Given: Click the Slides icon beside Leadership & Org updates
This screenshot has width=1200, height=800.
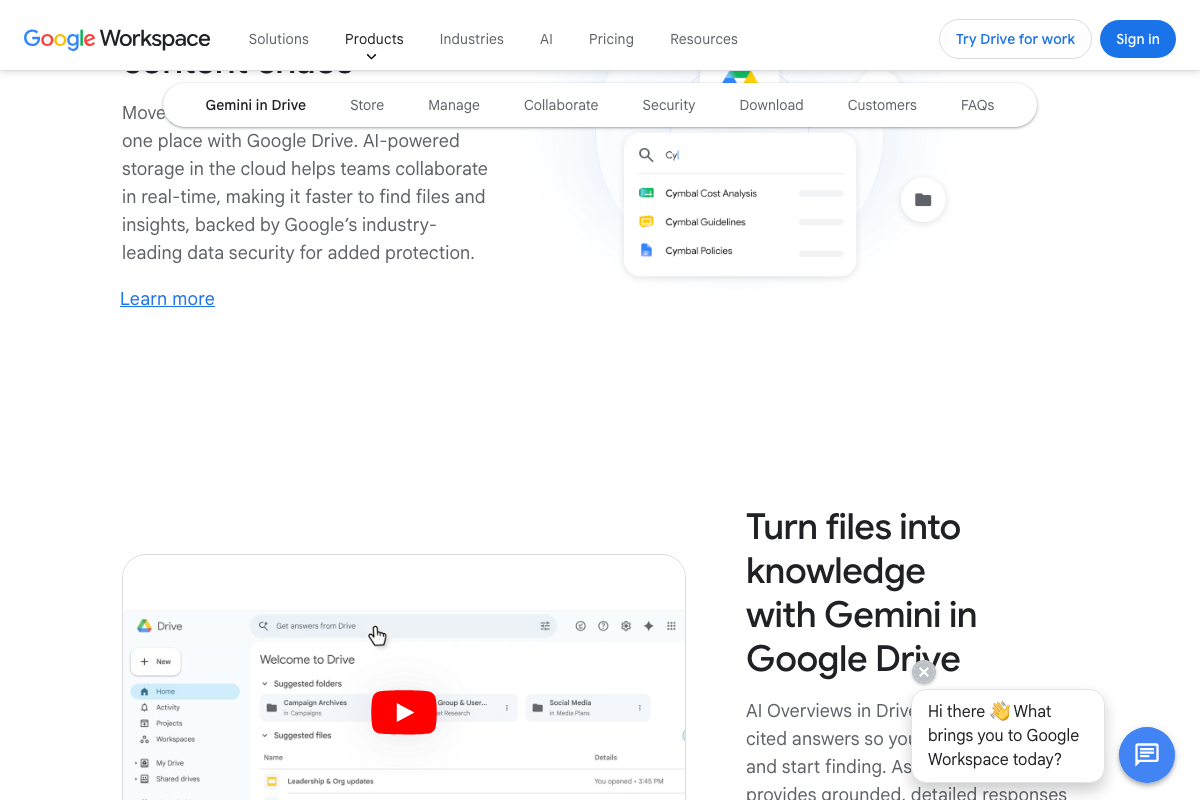Looking at the screenshot, I should (271, 781).
